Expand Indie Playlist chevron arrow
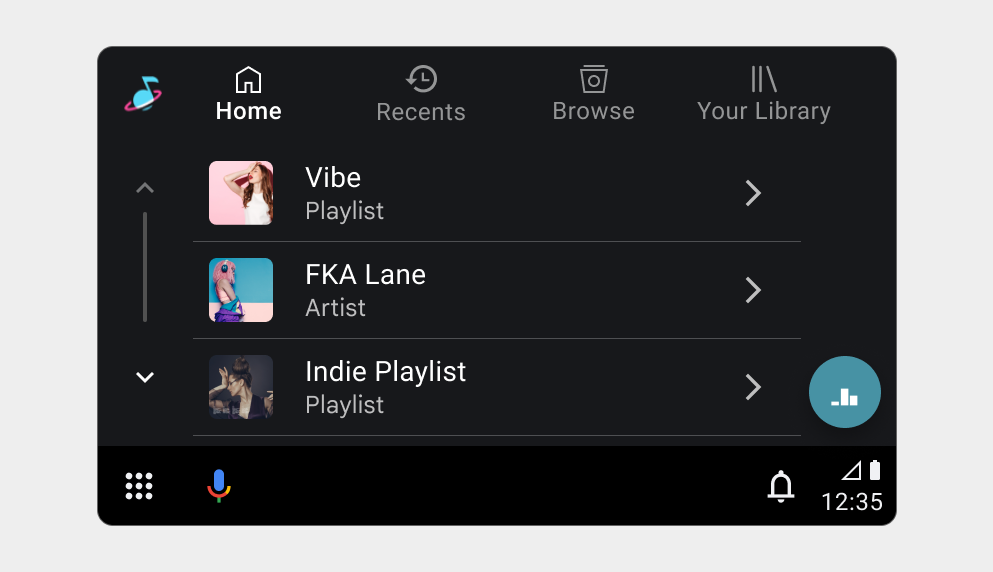The image size is (993, 572). tap(754, 387)
